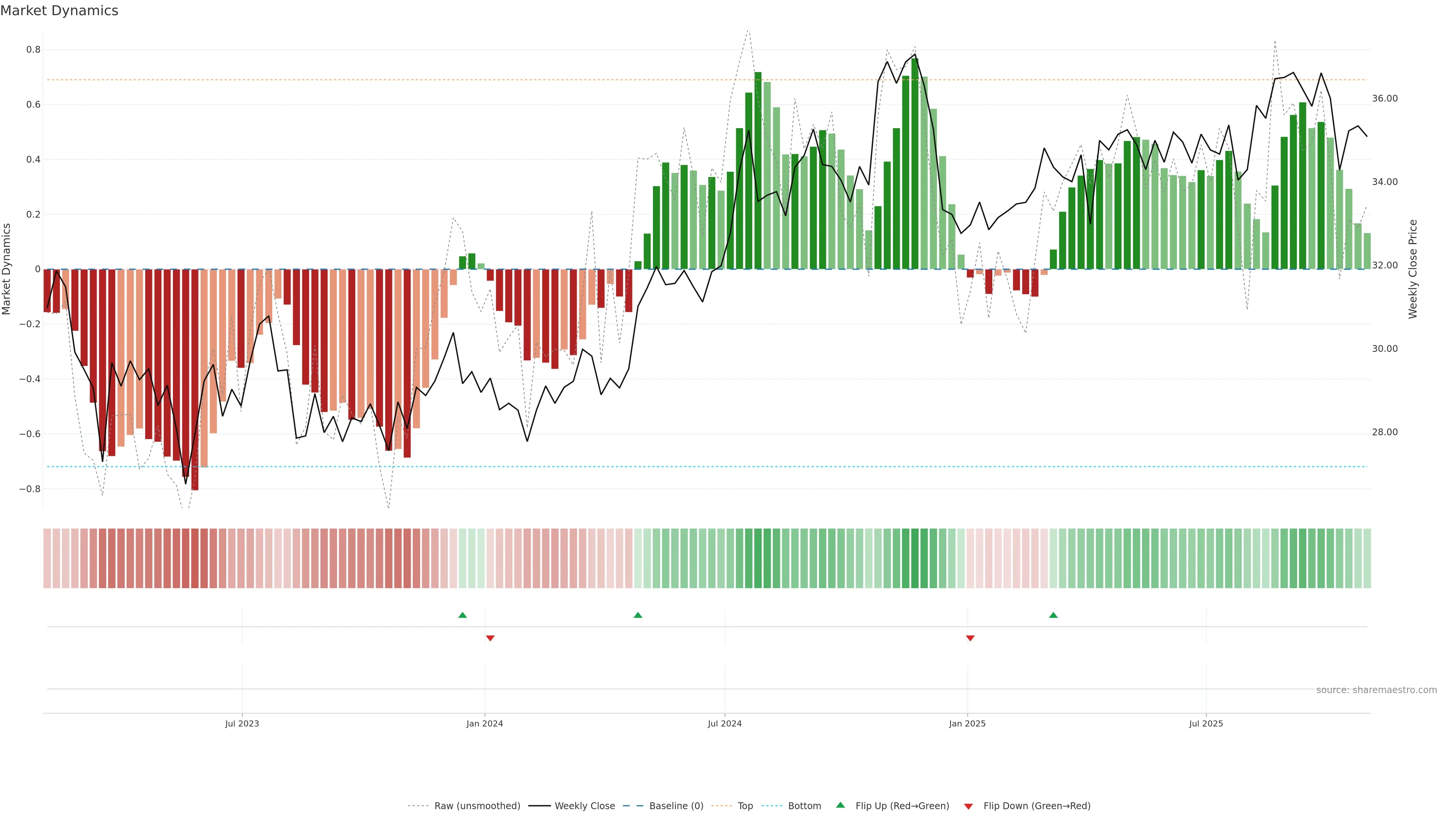1456x819 pixels.
Task: Click the green flip-up triangle between Jan and Jul 2024
Action: [x=637, y=615]
